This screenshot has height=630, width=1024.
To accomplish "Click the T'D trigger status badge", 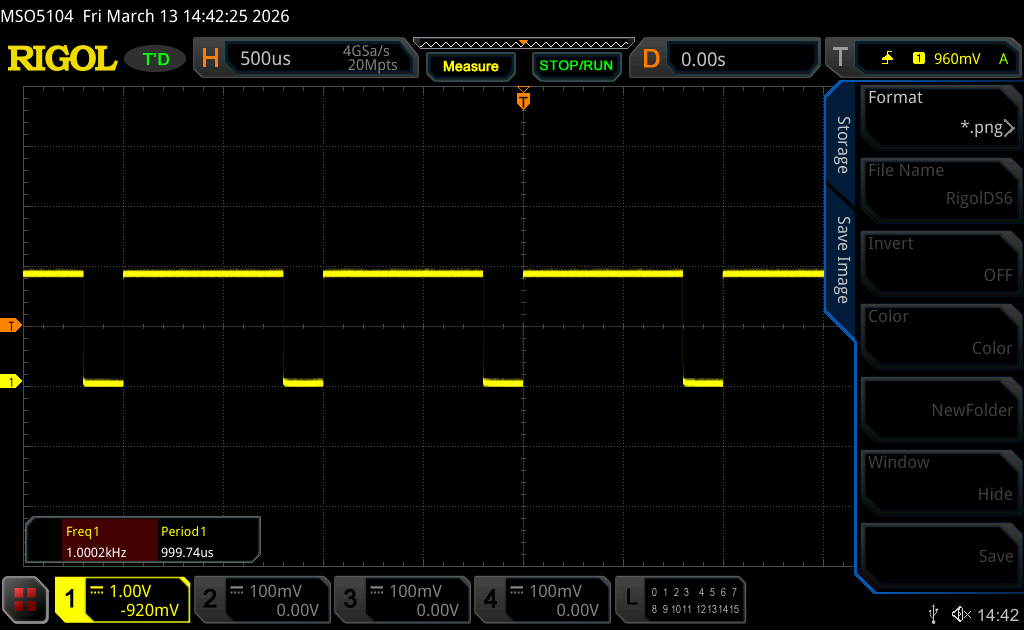I will (156, 59).
